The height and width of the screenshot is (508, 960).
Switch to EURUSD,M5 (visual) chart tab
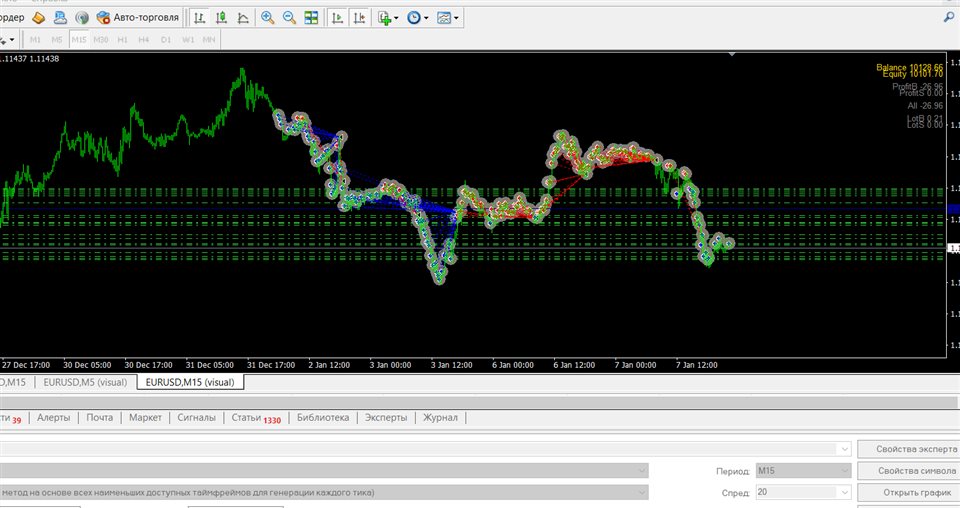(x=84, y=382)
